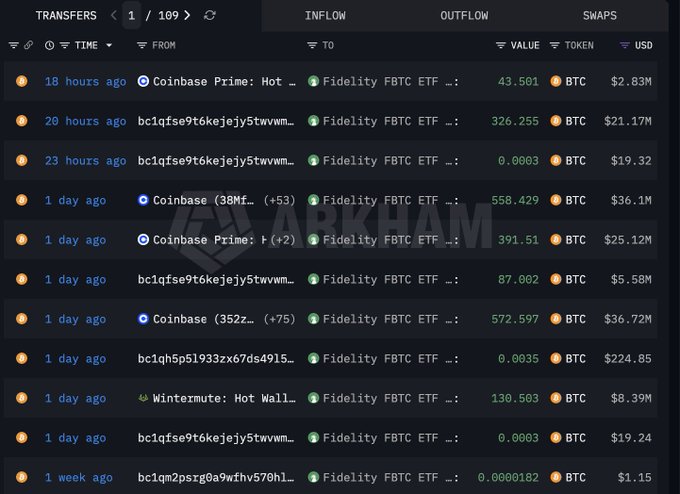This screenshot has height=494, width=680.
Task: Switch to the SWAPS tab
Action: (600, 16)
